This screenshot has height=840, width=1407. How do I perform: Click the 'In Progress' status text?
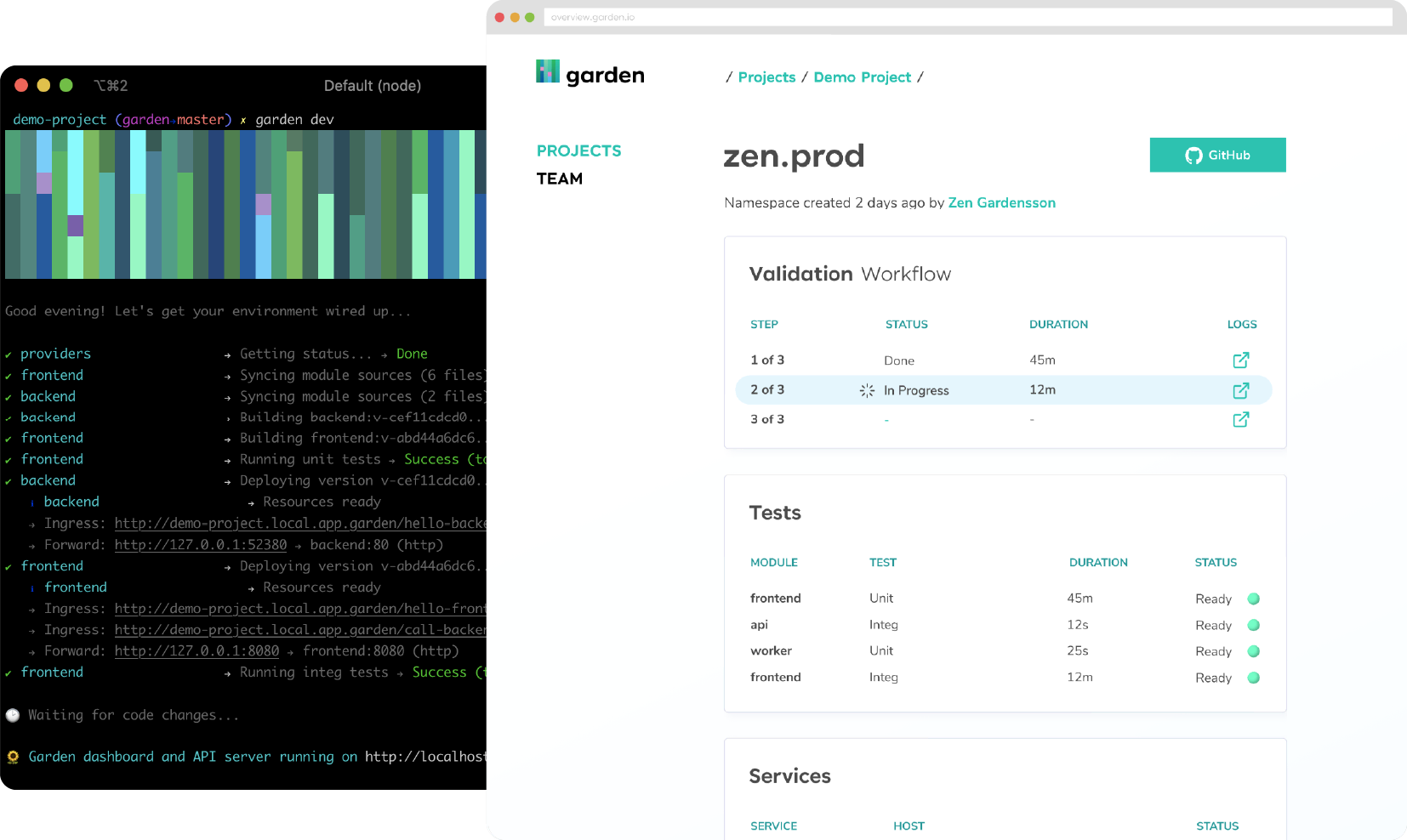[x=916, y=390]
